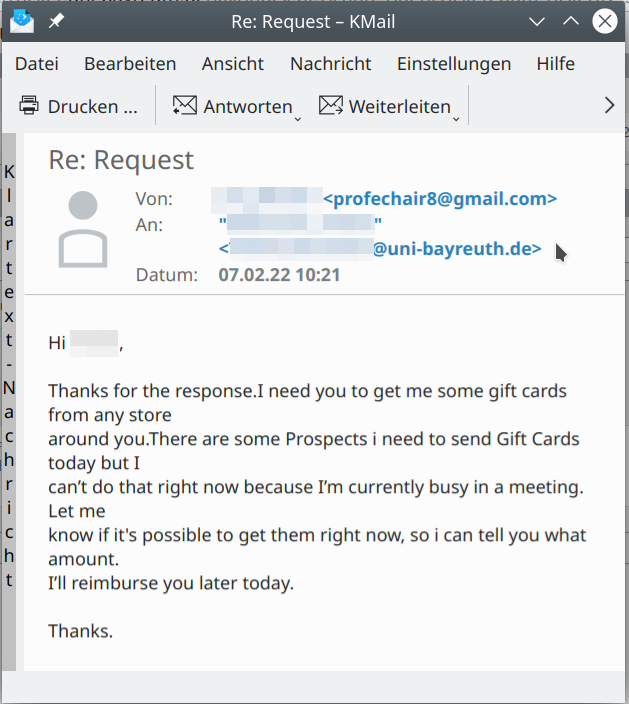Expand the Weiterleiten dropdown arrow
The height and width of the screenshot is (704, 629).
[x=456, y=119]
